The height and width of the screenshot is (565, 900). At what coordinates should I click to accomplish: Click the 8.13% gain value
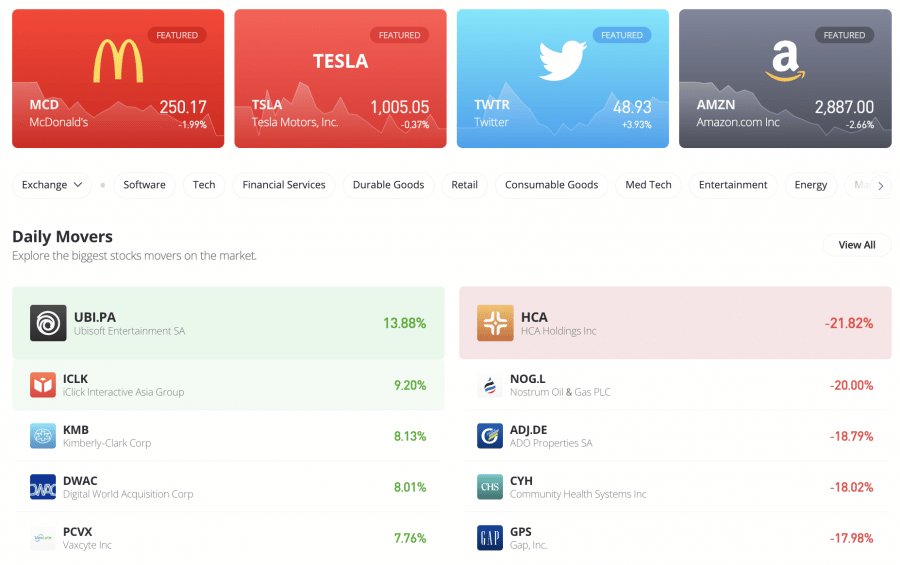(410, 436)
